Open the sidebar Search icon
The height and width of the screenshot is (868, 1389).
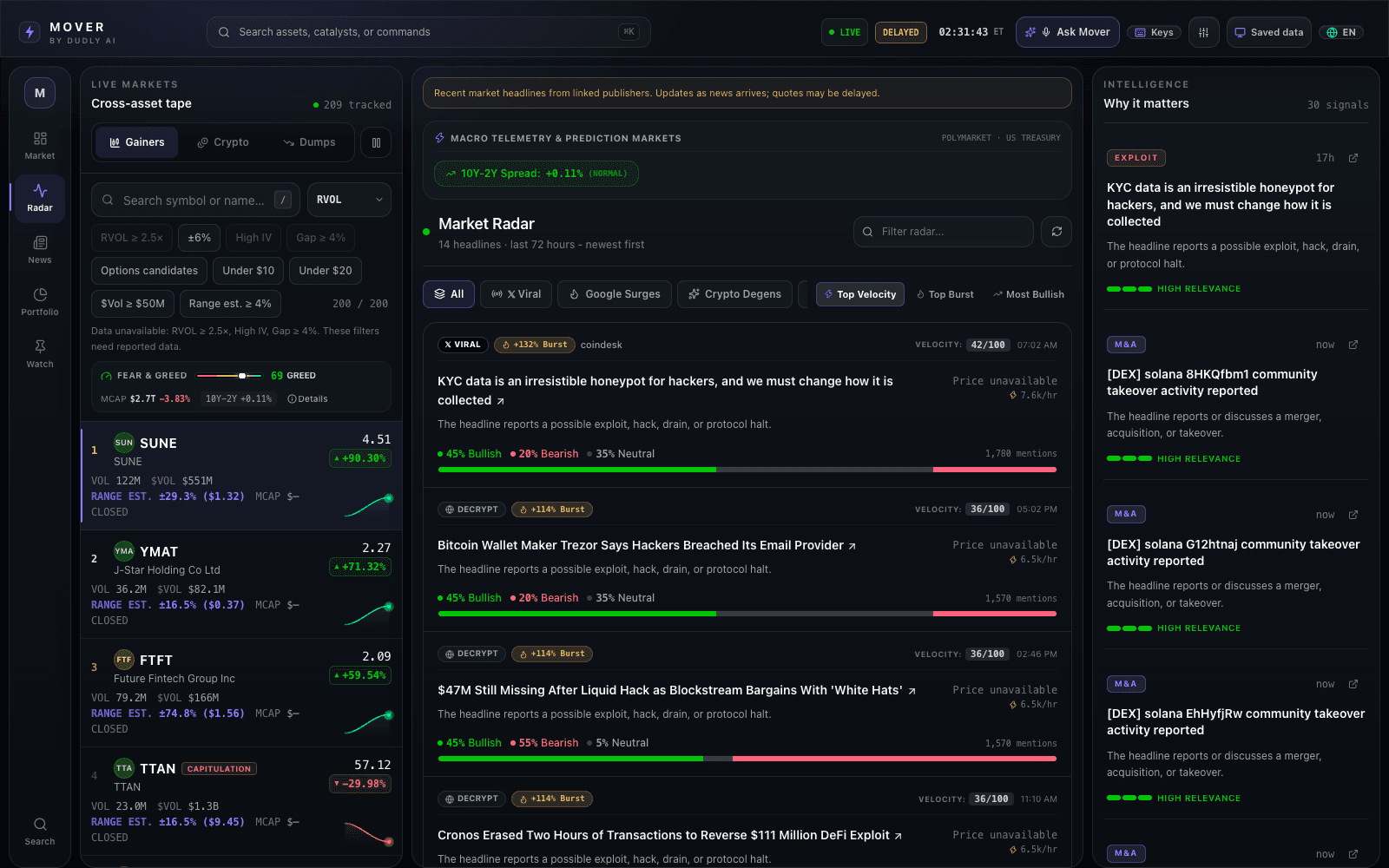40,831
